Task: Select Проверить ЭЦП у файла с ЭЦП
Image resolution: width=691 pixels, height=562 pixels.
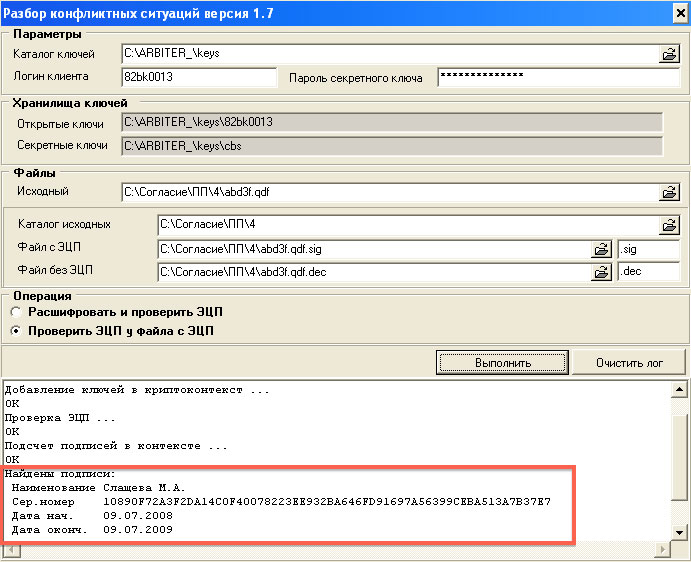Action: [x=16, y=330]
